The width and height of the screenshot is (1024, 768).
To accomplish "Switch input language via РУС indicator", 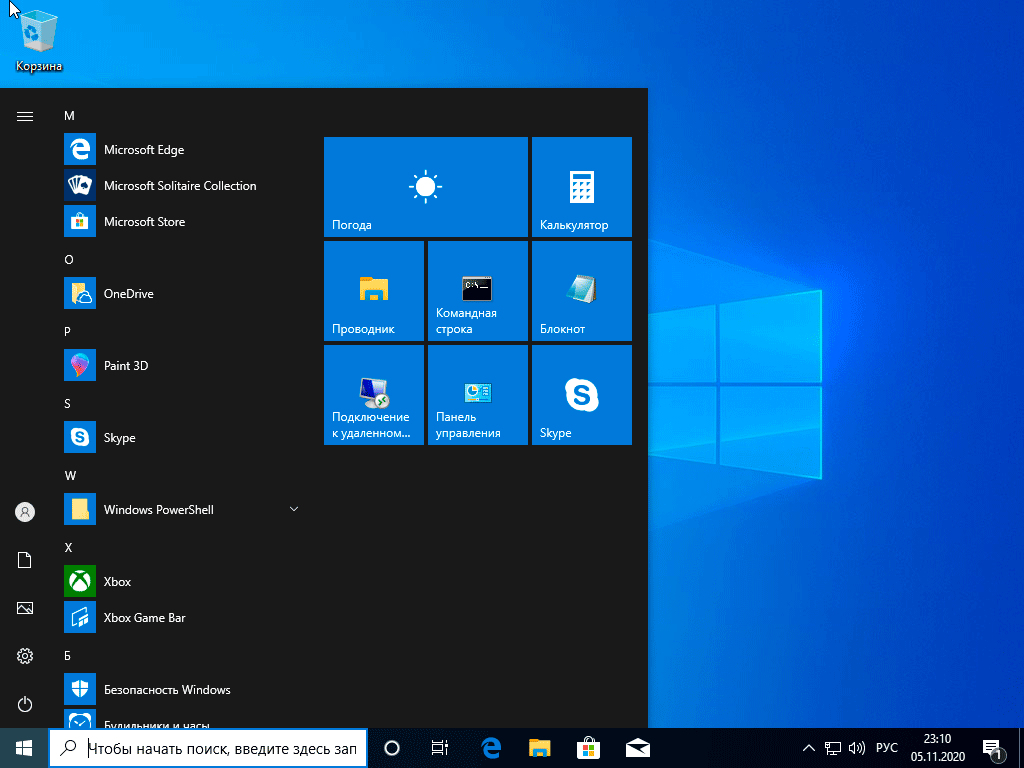I will coord(886,748).
